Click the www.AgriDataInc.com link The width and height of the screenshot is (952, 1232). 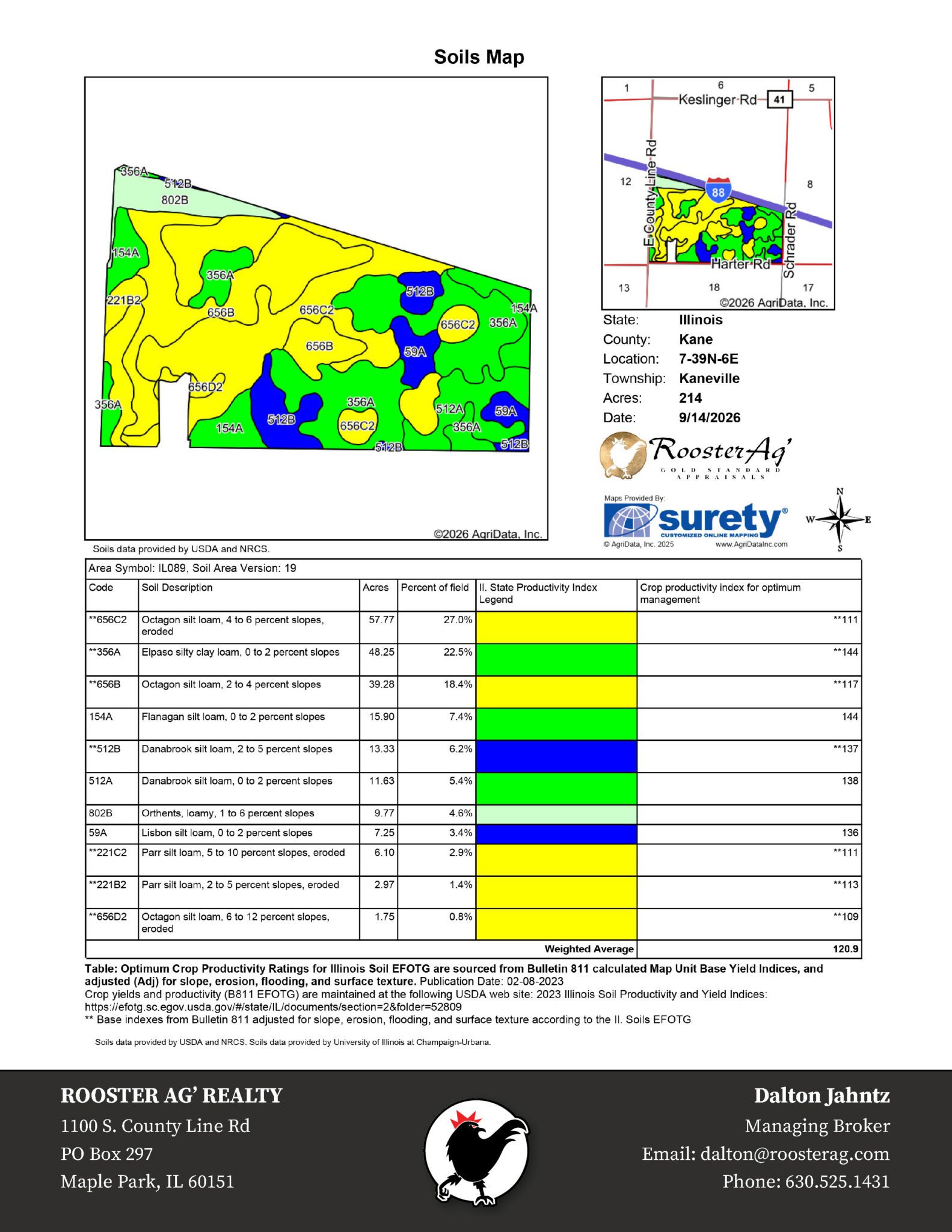click(751, 544)
